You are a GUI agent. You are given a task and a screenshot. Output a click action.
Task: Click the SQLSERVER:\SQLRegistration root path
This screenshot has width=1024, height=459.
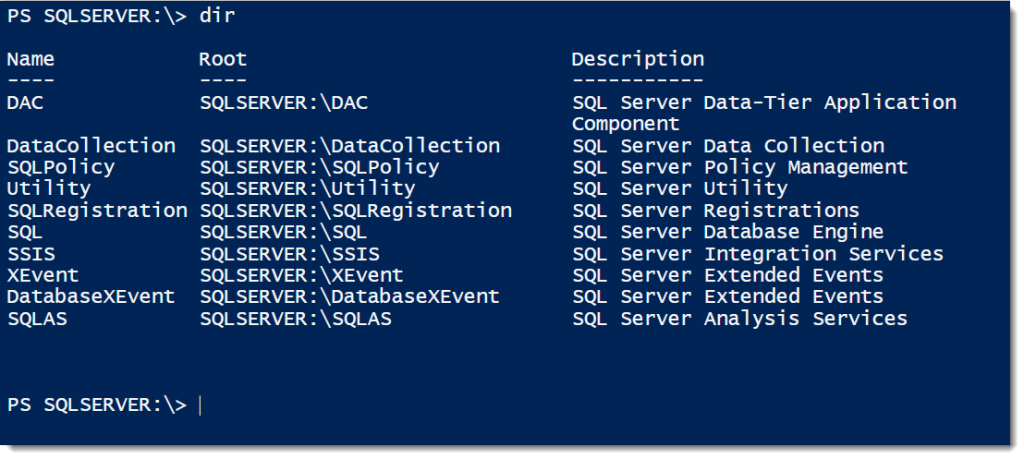coord(356,210)
